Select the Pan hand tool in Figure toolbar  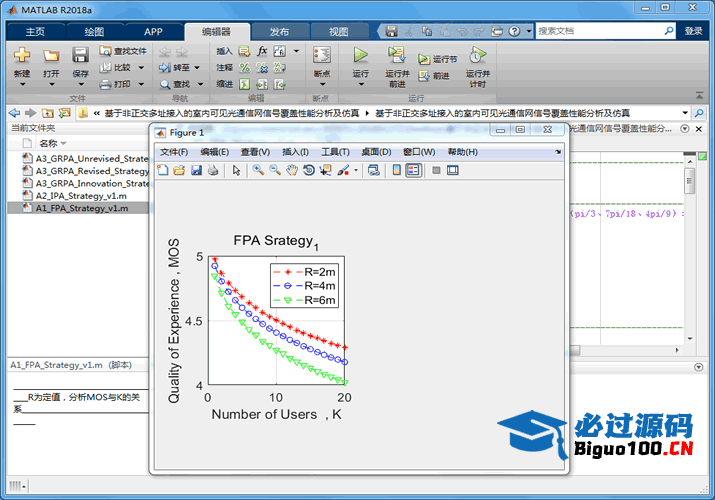292,171
